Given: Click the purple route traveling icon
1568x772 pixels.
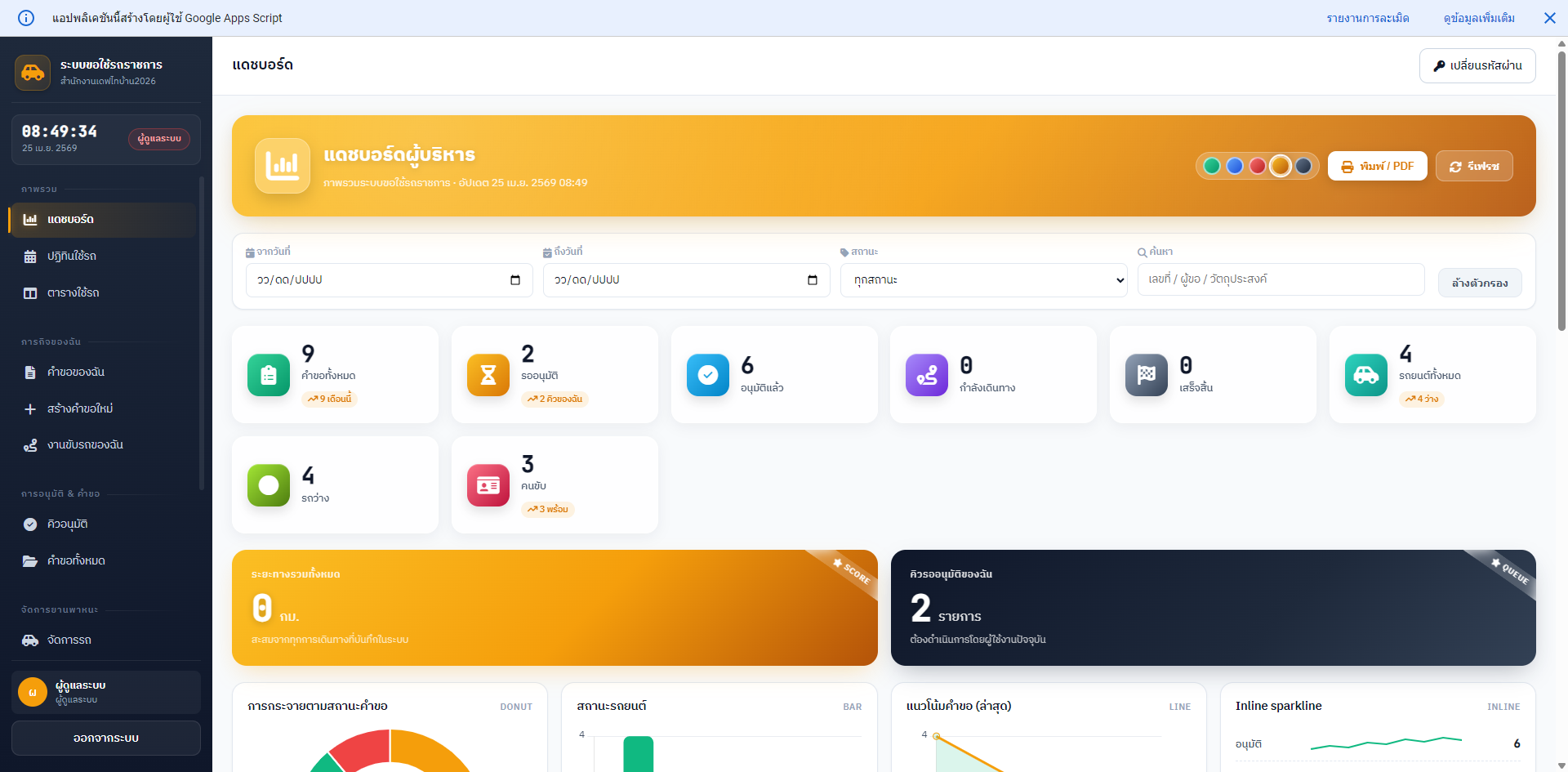Looking at the screenshot, I should [x=927, y=375].
